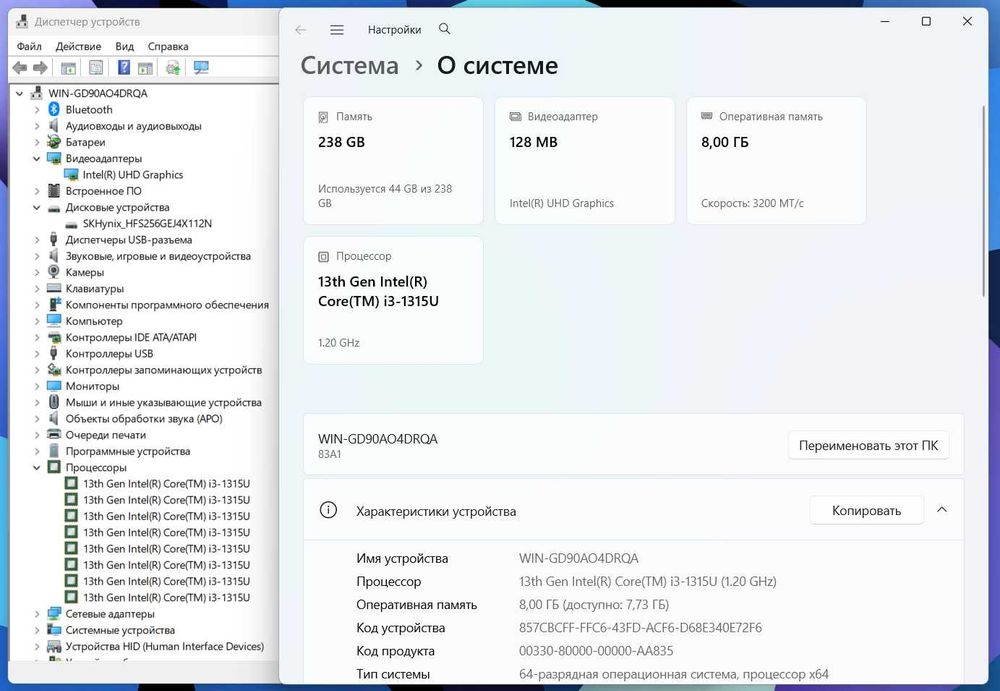Click the Bluetooth category icon
Screen dimensions: 1000x691
point(54,110)
